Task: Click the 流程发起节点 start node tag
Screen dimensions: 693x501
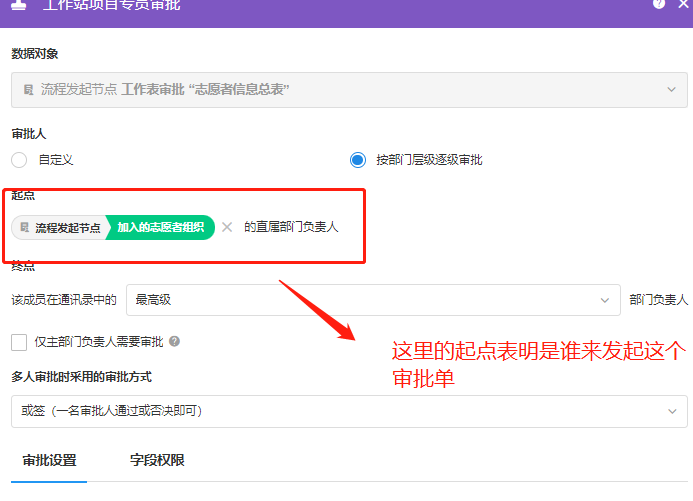Action: click(62, 228)
